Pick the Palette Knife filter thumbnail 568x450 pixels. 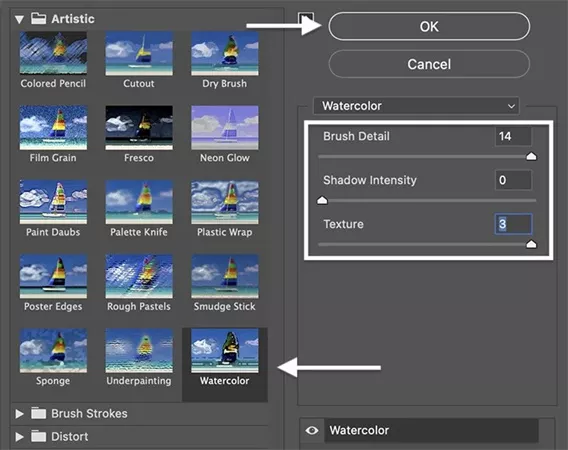point(139,202)
